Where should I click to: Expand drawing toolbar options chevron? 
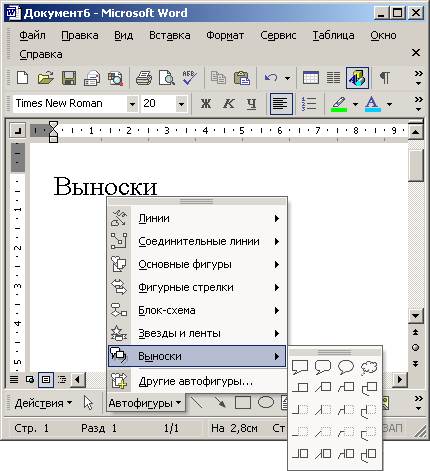tap(418, 403)
